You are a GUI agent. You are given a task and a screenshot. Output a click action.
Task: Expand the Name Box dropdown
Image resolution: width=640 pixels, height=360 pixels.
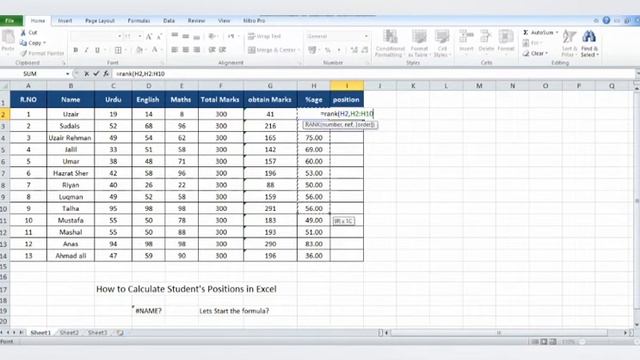[x=67, y=74]
